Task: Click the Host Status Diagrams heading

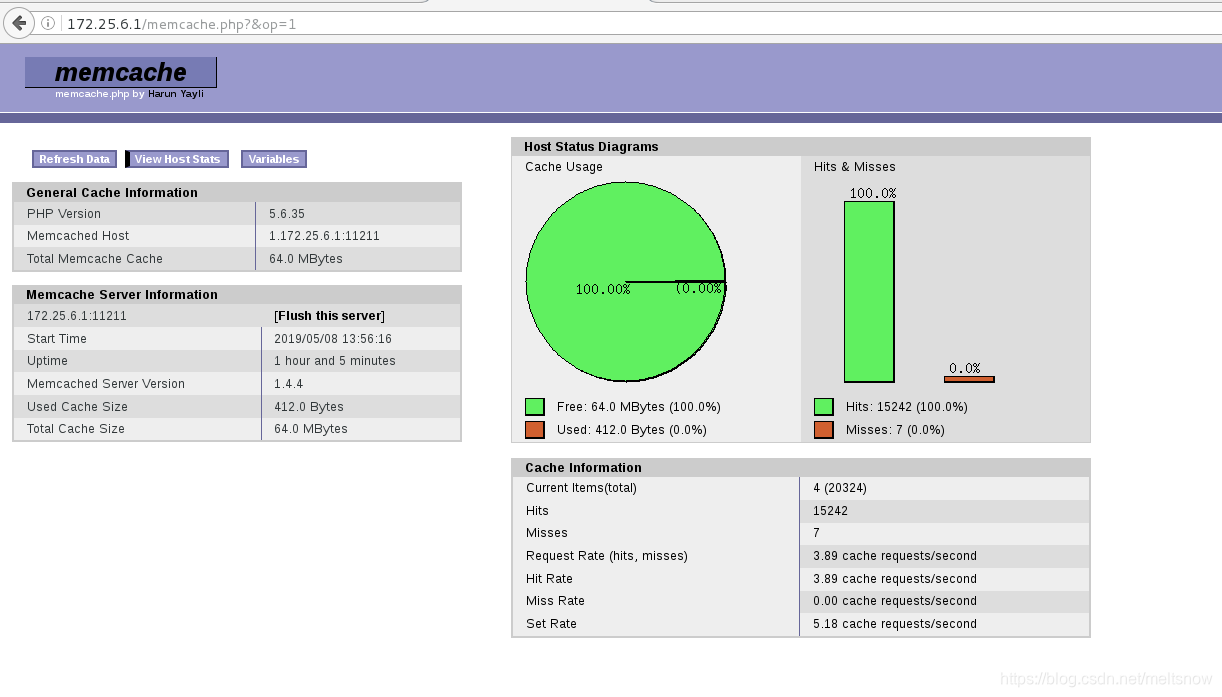Action: tap(591, 146)
